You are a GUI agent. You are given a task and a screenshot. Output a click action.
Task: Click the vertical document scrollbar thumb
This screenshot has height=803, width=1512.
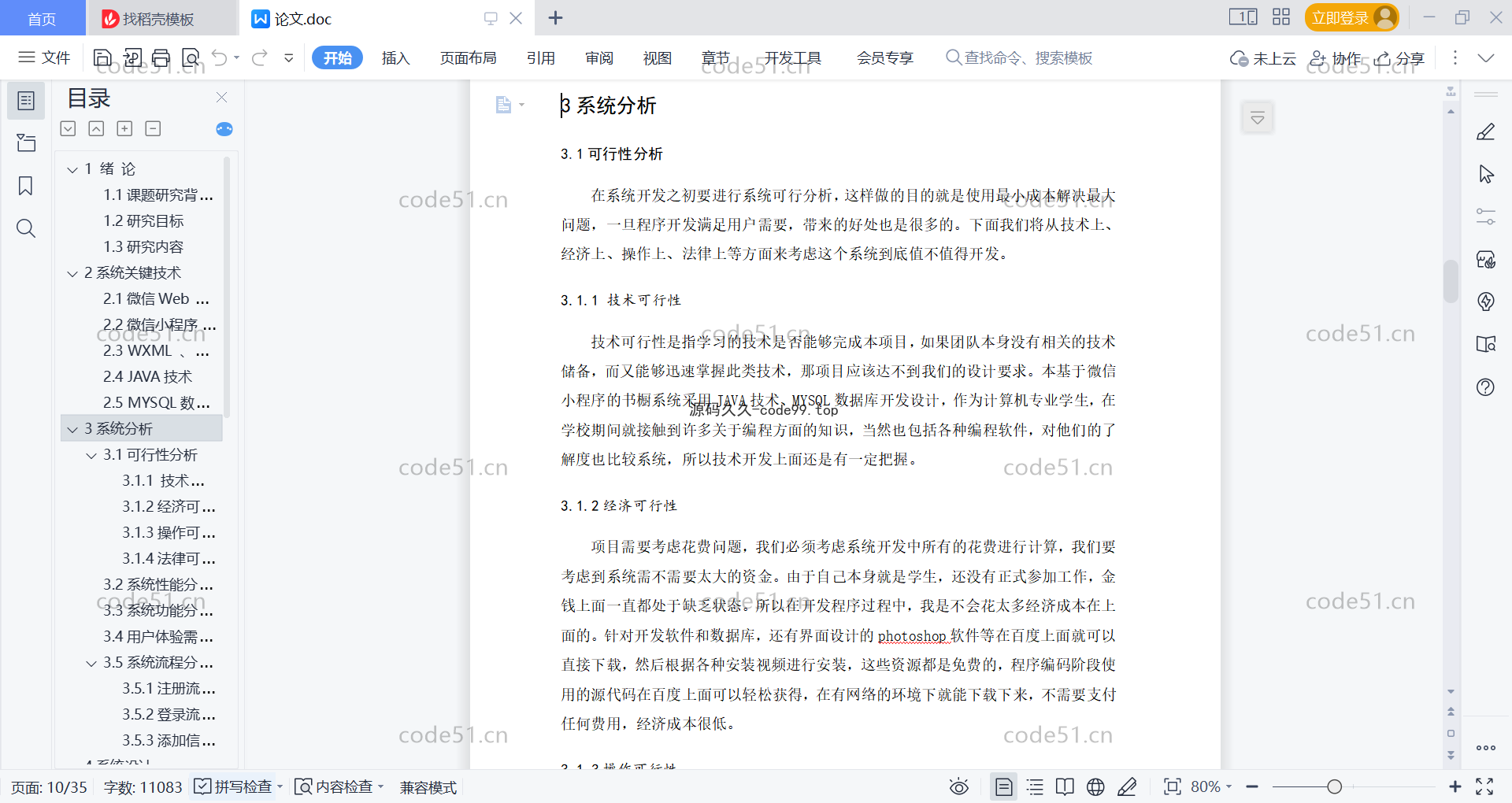[x=1451, y=281]
